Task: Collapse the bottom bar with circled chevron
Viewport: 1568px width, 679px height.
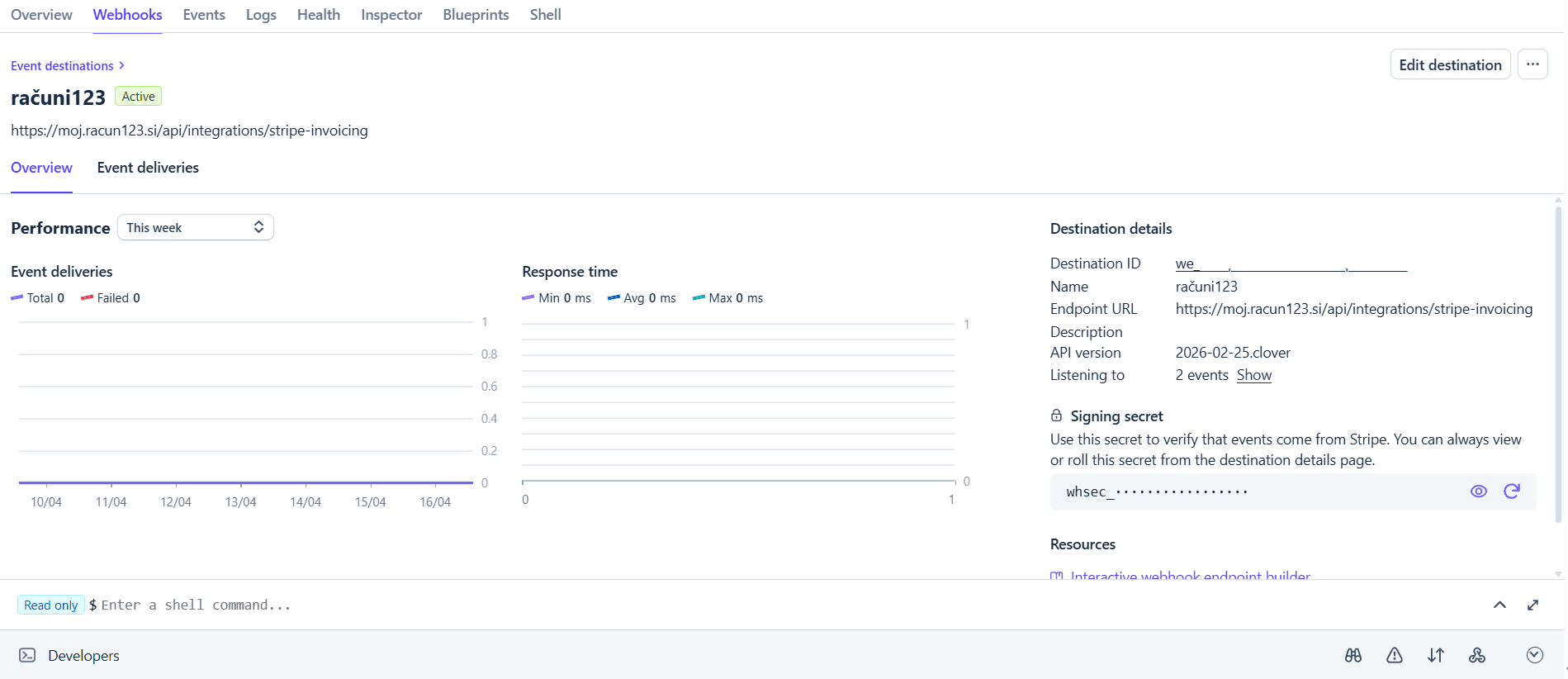Action: (x=1534, y=655)
